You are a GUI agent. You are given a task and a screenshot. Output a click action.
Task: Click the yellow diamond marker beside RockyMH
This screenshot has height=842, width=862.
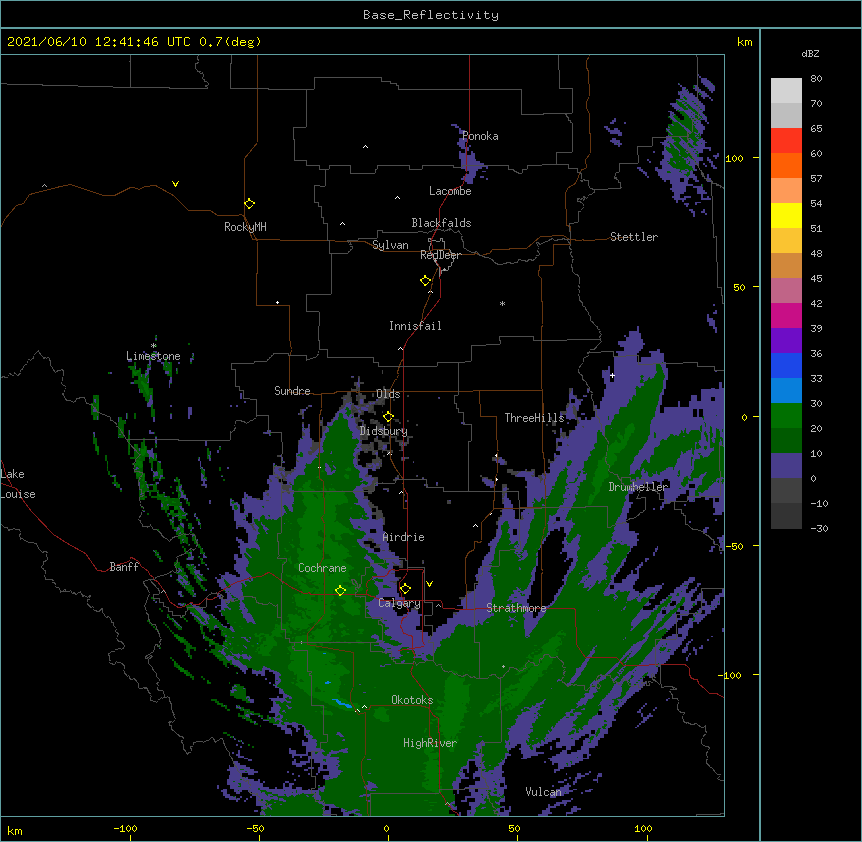(x=249, y=204)
